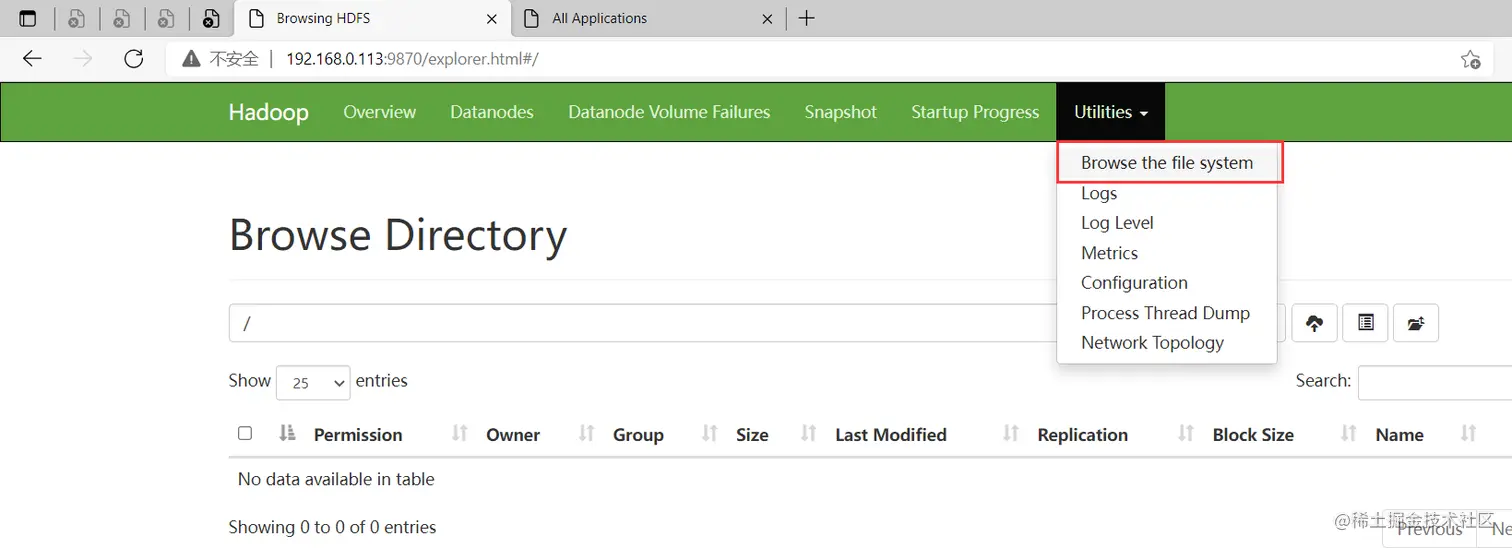Click sort arrows right of Replication header

coord(1186,433)
